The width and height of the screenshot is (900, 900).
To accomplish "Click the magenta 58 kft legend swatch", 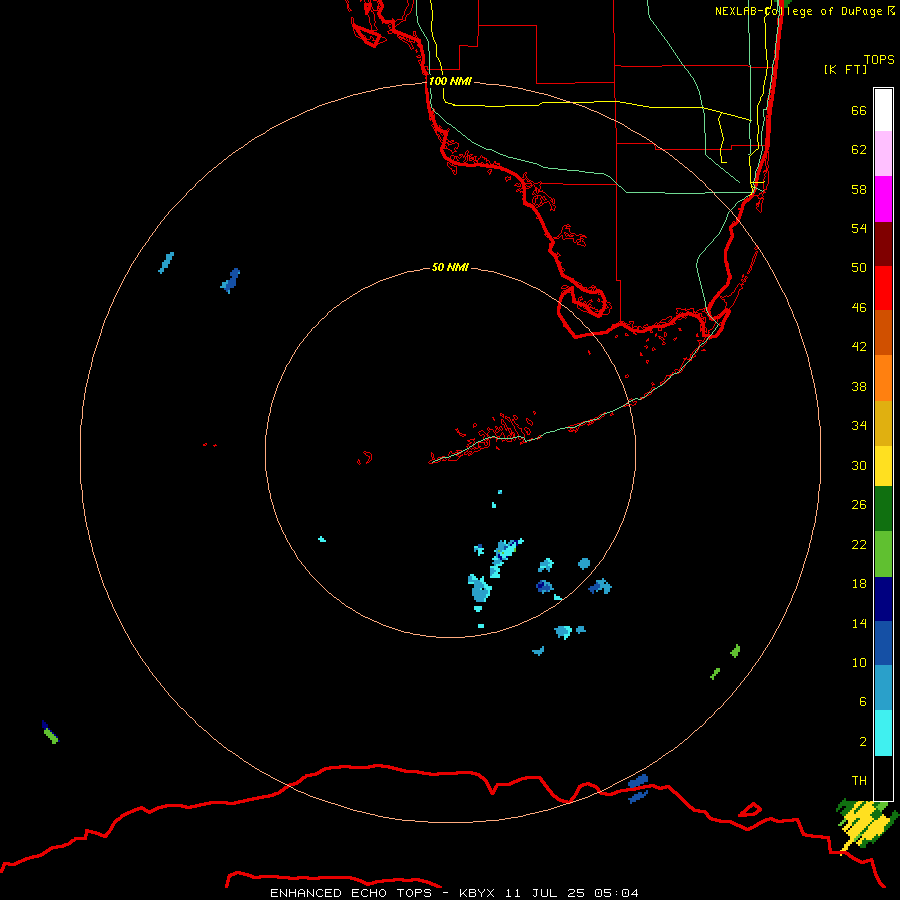I will (883, 199).
